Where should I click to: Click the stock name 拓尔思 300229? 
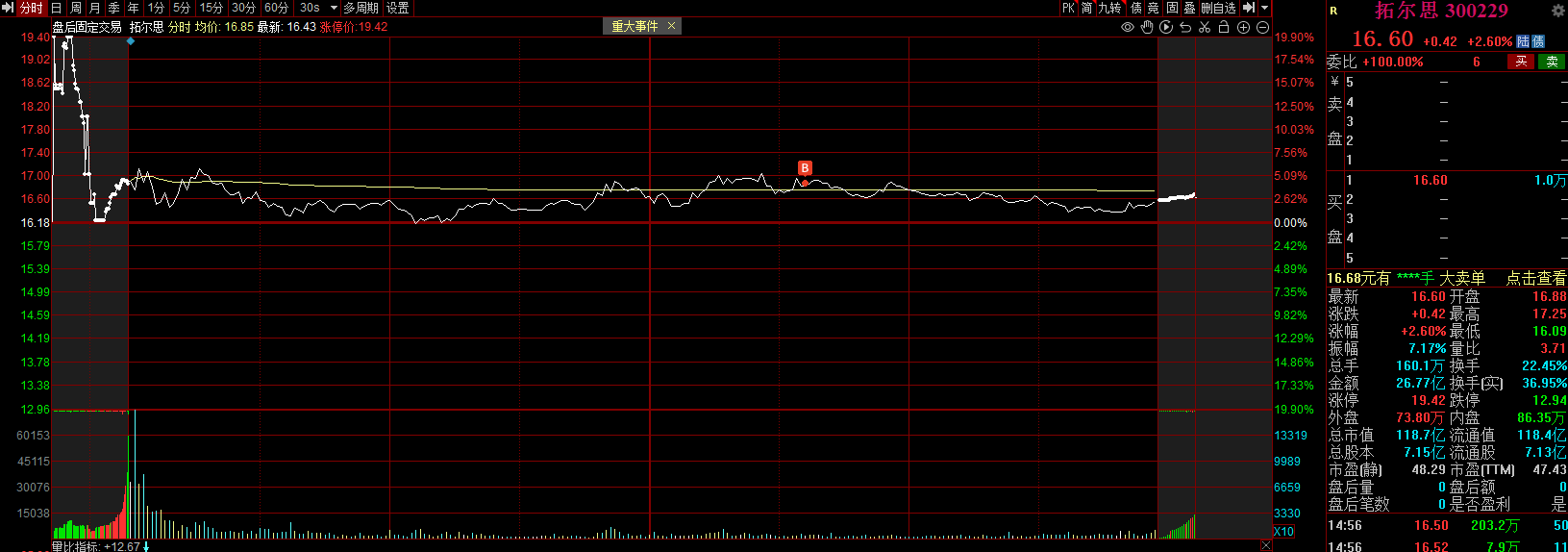tap(1441, 11)
